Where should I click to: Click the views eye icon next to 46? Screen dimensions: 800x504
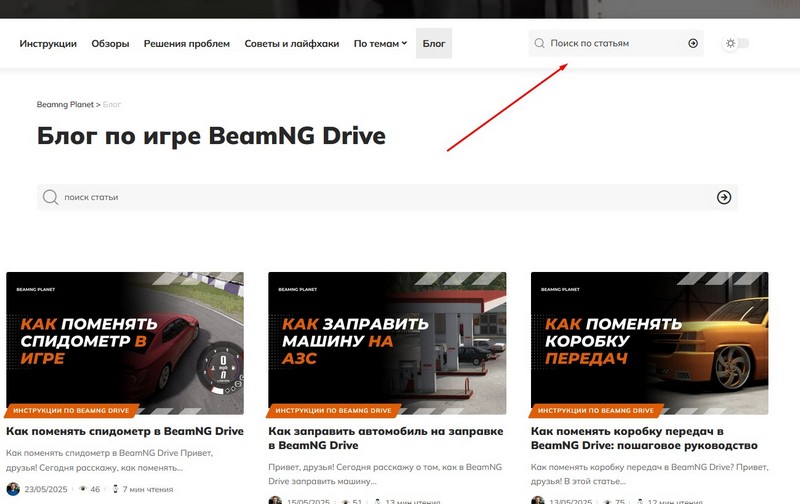click(x=83, y=489)
